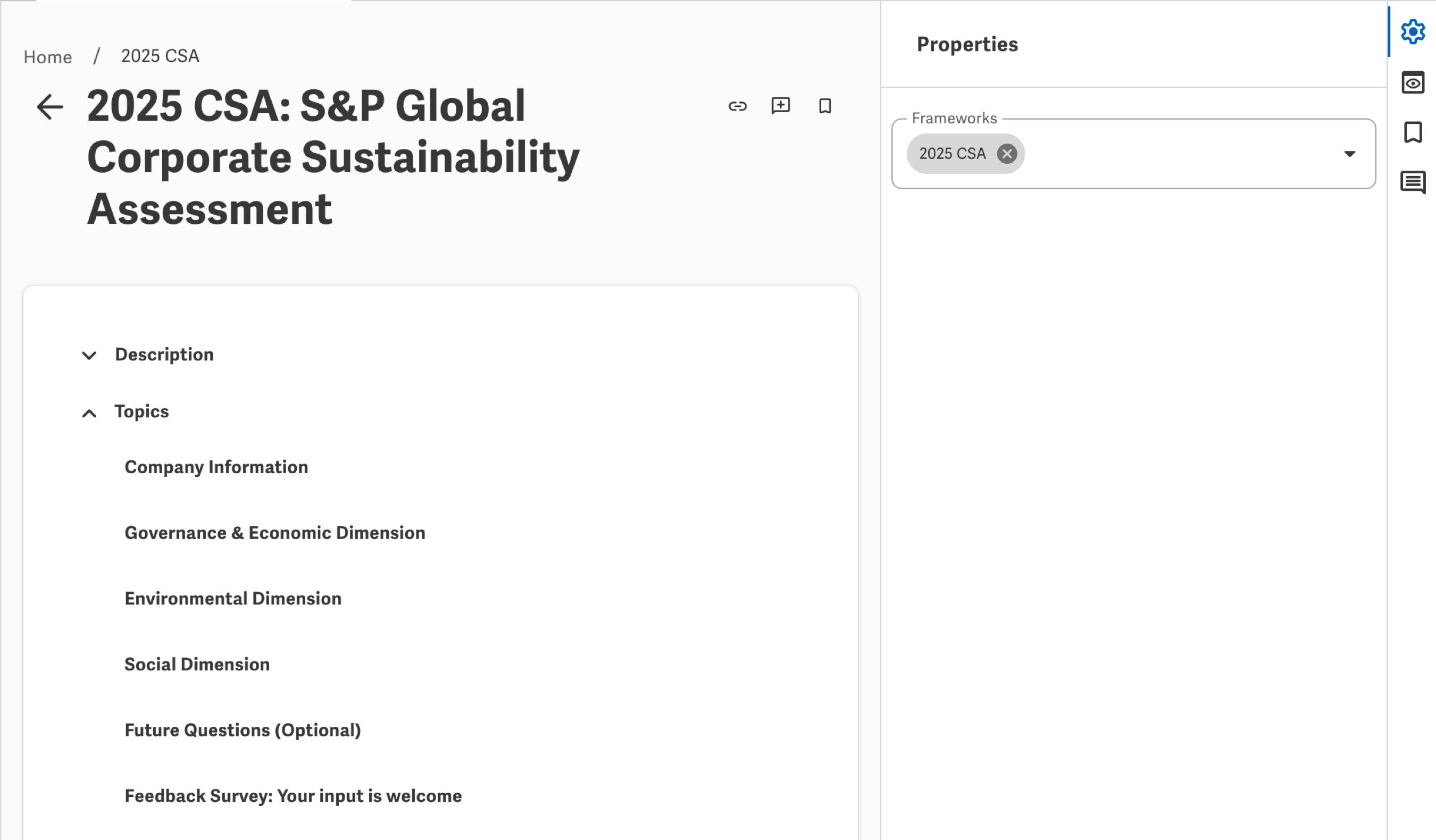
Task: Open the bookmarks panel in the right sidebar
Action: (x=1414, y=132)
